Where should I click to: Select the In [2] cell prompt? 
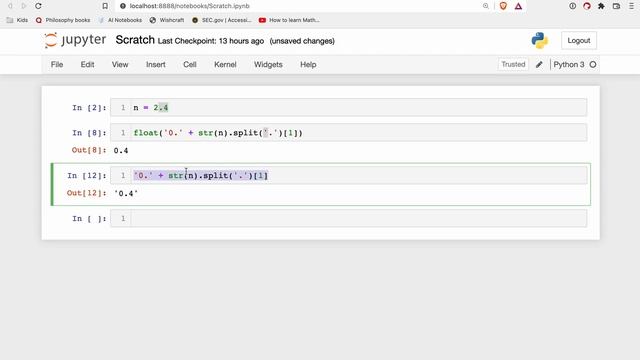[x=89, y=108]
